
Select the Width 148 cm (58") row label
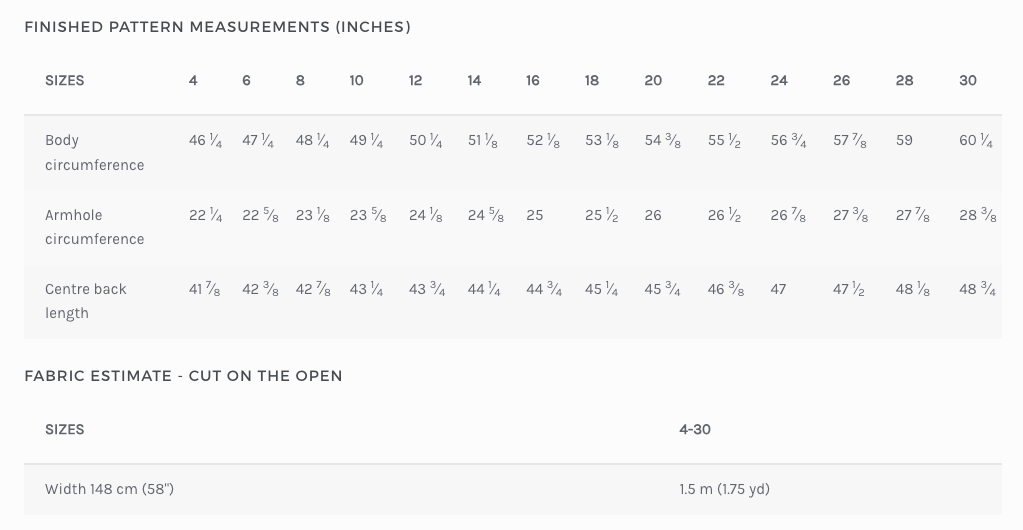coord(109,489)
